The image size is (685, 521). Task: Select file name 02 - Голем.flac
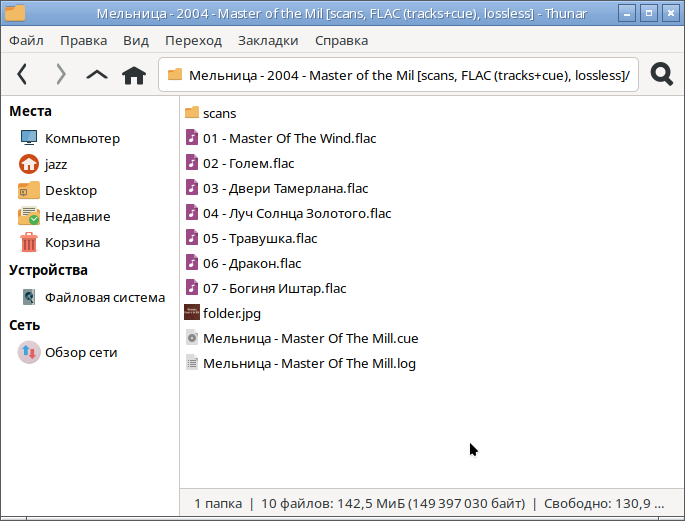click(x=249, y=163)
